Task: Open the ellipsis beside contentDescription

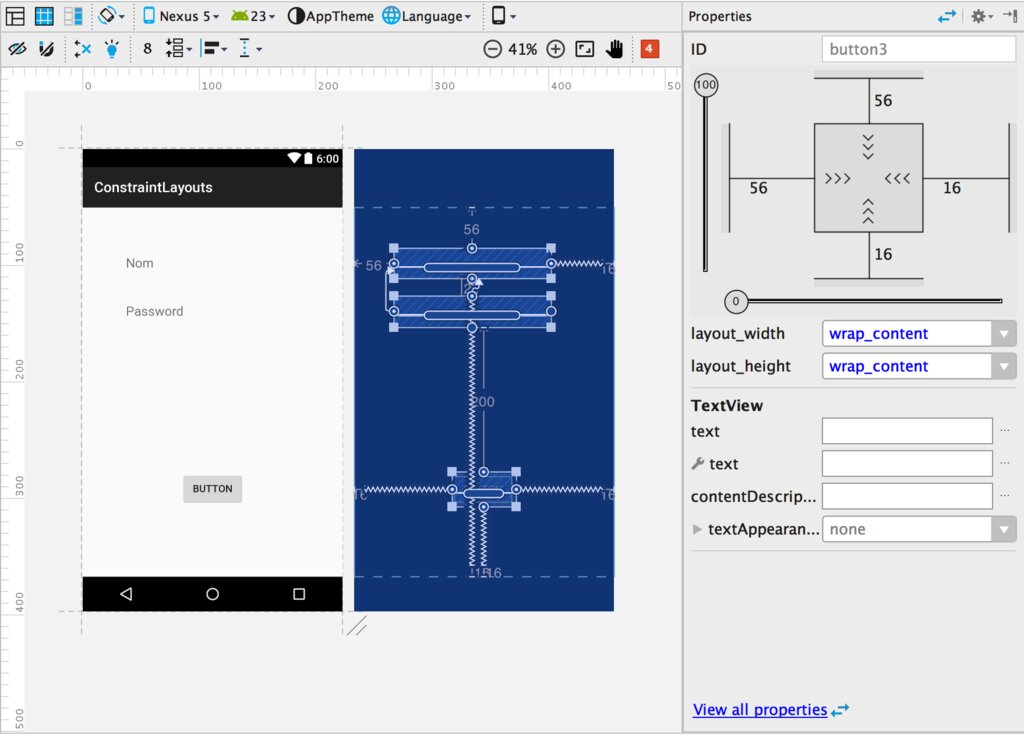Action: [x=1005, y=496]
